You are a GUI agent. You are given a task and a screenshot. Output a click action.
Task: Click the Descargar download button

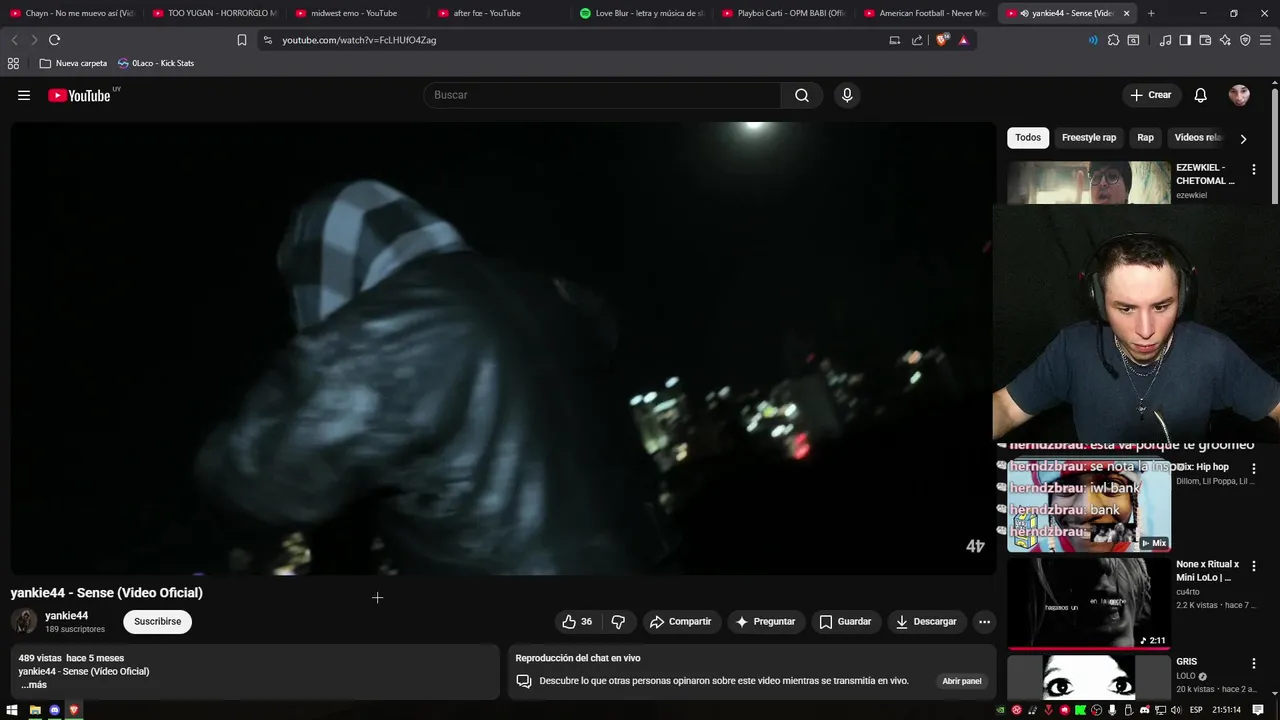pos(926,622)
